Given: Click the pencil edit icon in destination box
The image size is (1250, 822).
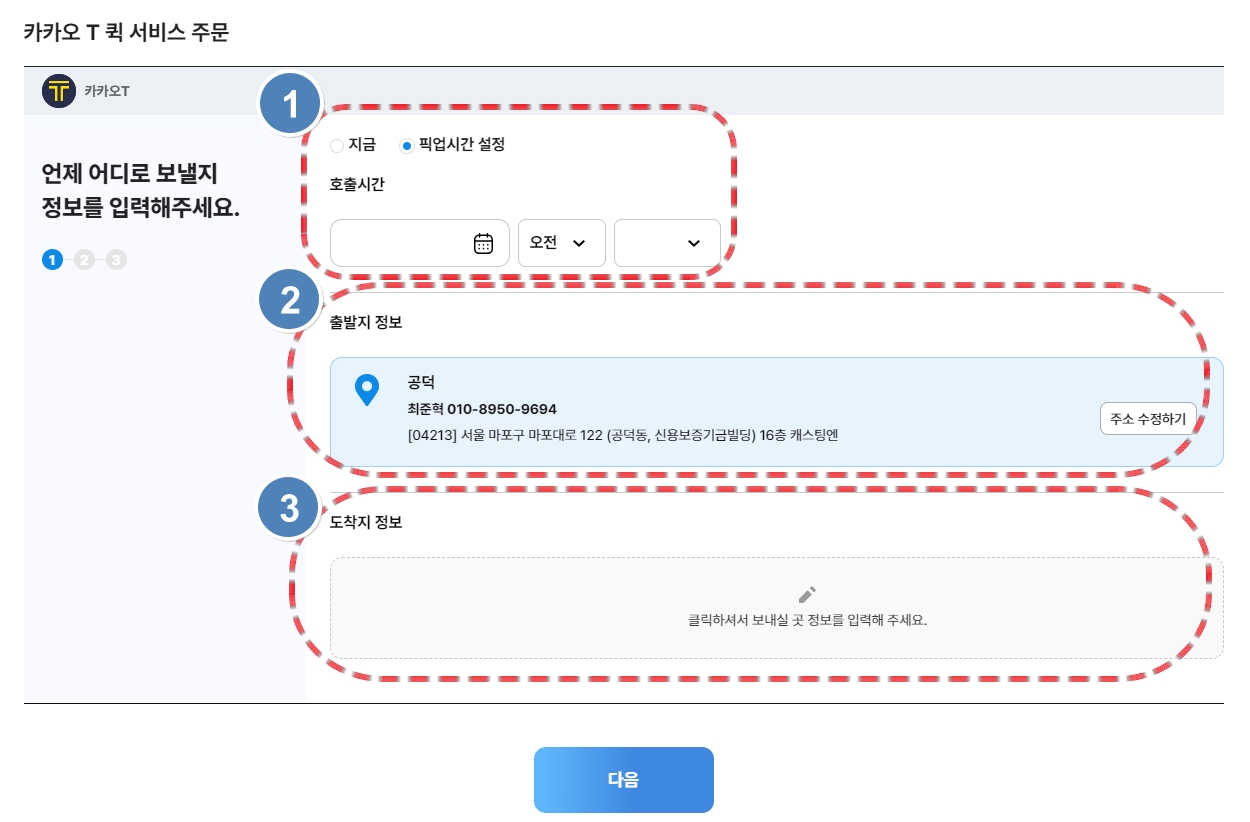Looking at the screenshot, I should pyautogui.click(x=807, y=595).
